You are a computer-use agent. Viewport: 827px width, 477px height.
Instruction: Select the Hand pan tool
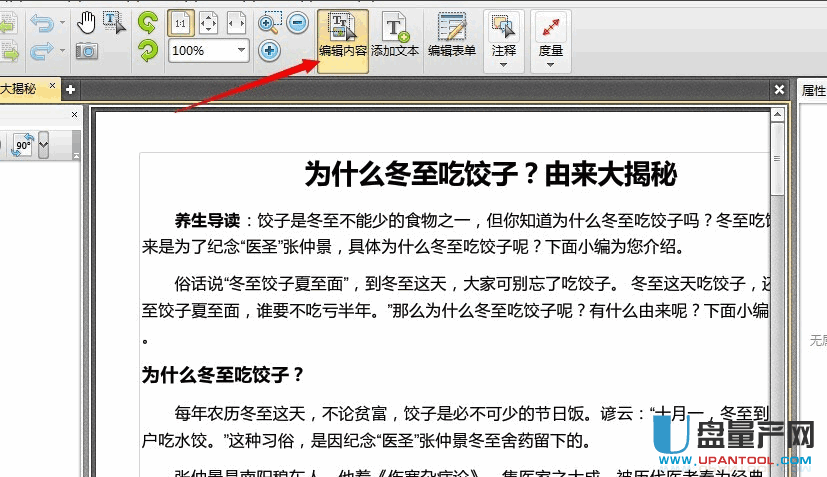(x=87, y=22)
